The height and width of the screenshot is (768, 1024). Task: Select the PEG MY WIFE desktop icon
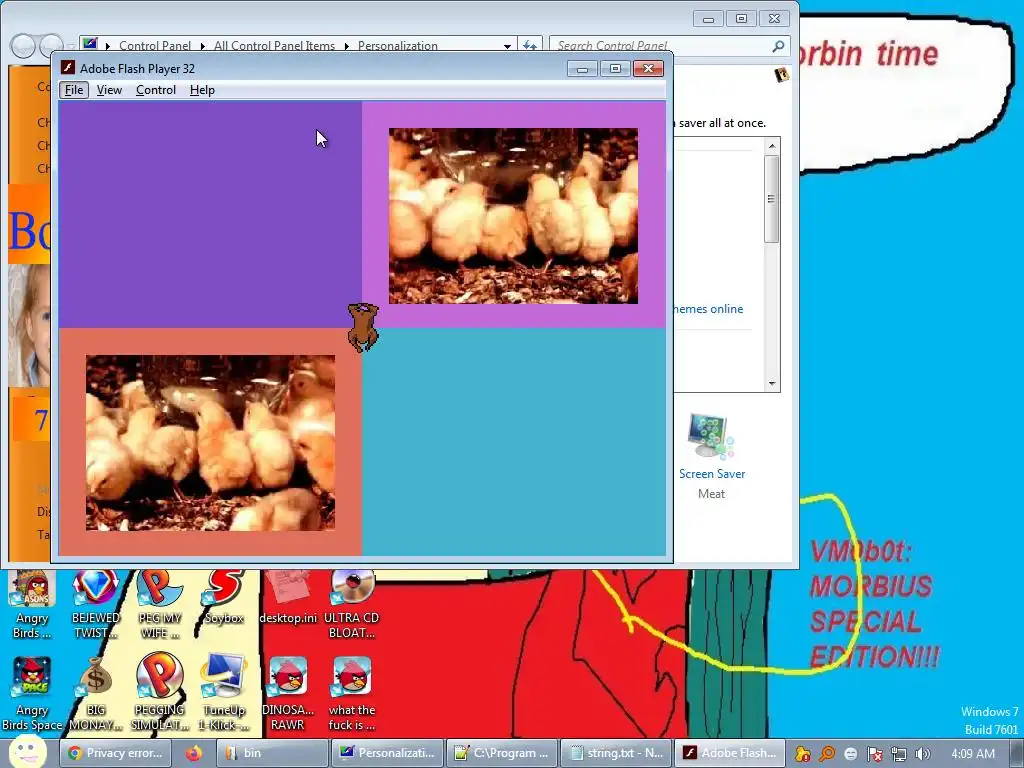pos(159,605)
